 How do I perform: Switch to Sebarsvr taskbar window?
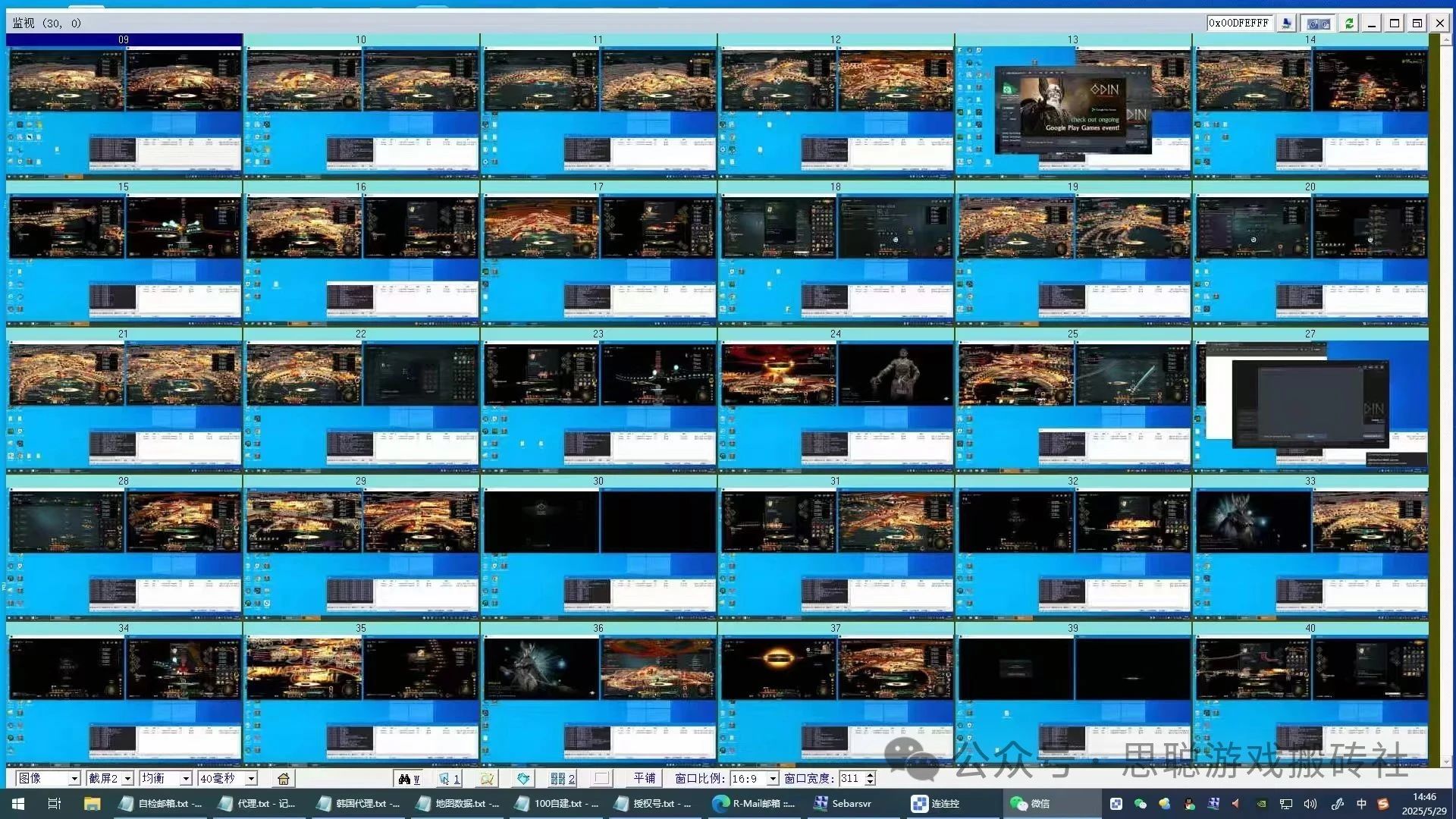[843, 804]
